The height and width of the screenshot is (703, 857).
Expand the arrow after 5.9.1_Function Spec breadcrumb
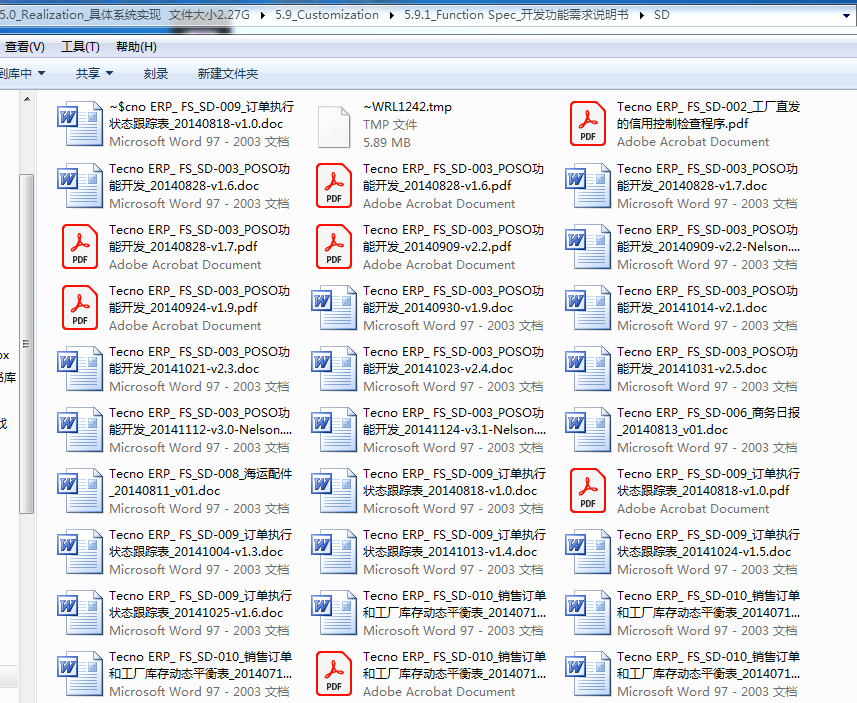click(x=642, y=15)
